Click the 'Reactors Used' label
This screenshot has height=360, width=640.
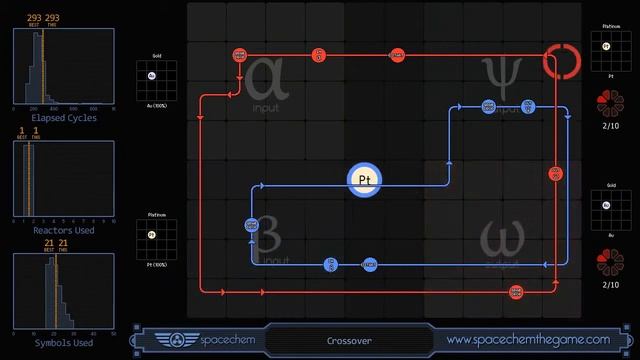pos(64,230)
